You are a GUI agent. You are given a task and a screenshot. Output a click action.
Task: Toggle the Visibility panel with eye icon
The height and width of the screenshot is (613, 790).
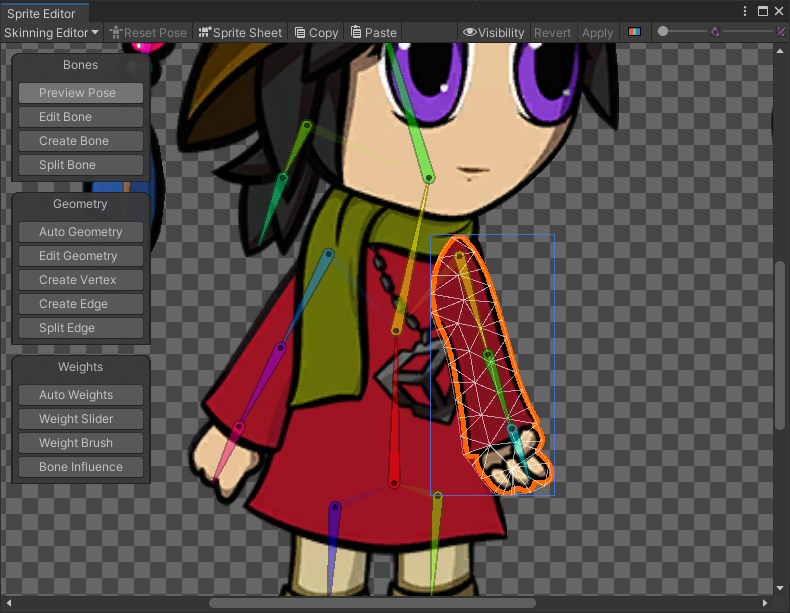[493, 32]
